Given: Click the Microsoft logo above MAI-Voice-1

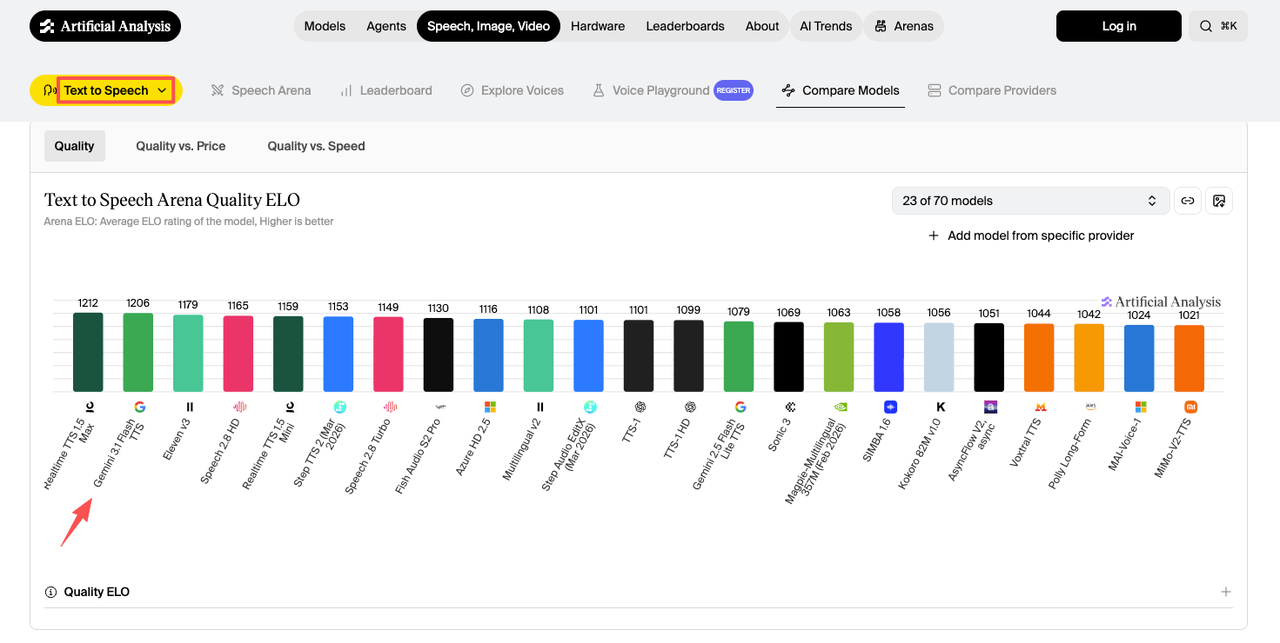Looking at the screenshot, I should (1140, 407).
